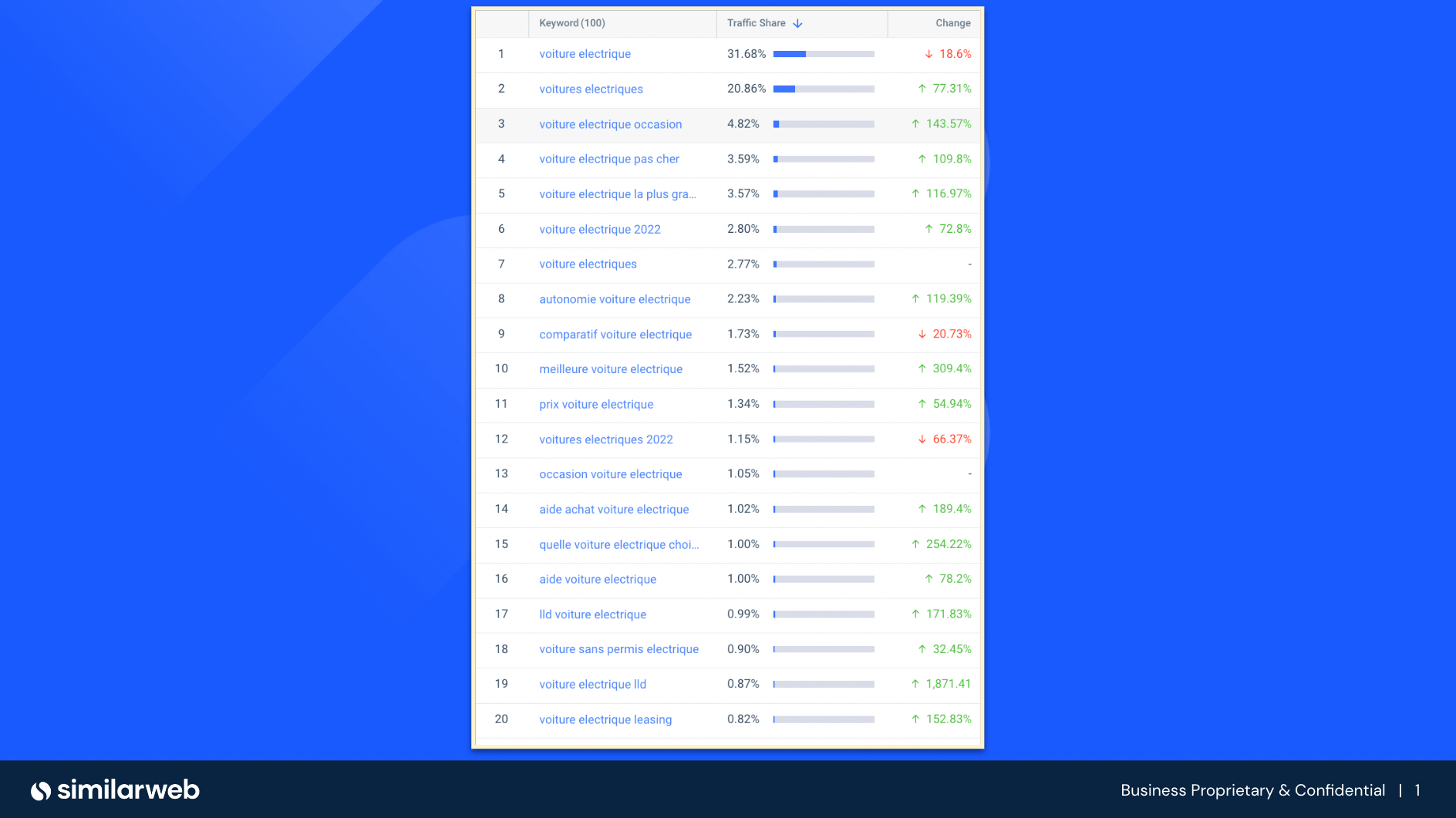Click row number 7 cell
The height and width of the screenshot is (818, 1456).
pos(501,264)
